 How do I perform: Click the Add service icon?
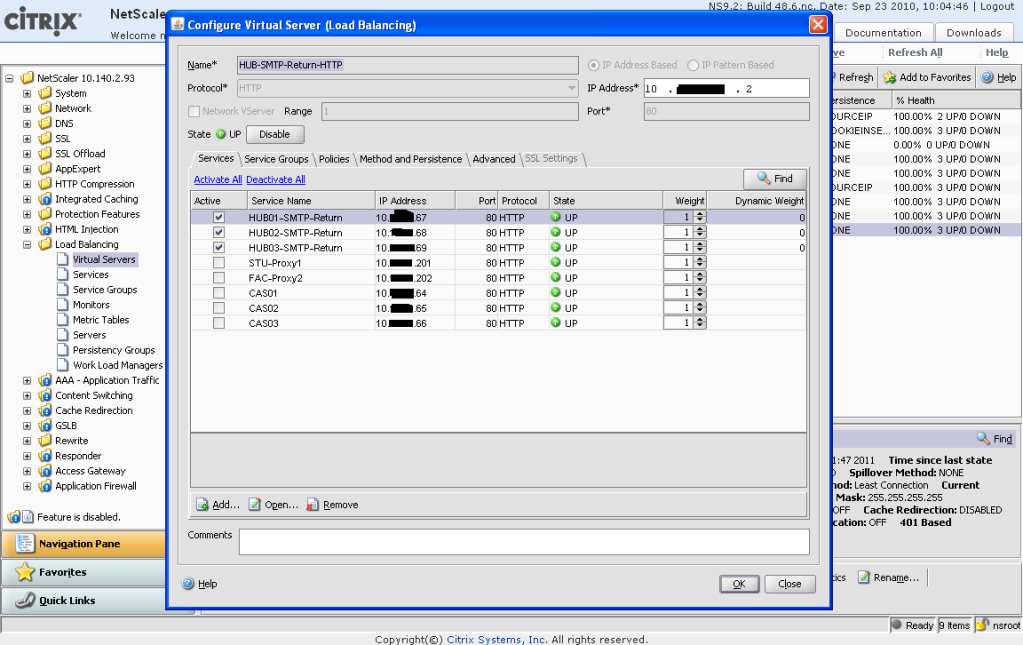click(x=202, y=505)
